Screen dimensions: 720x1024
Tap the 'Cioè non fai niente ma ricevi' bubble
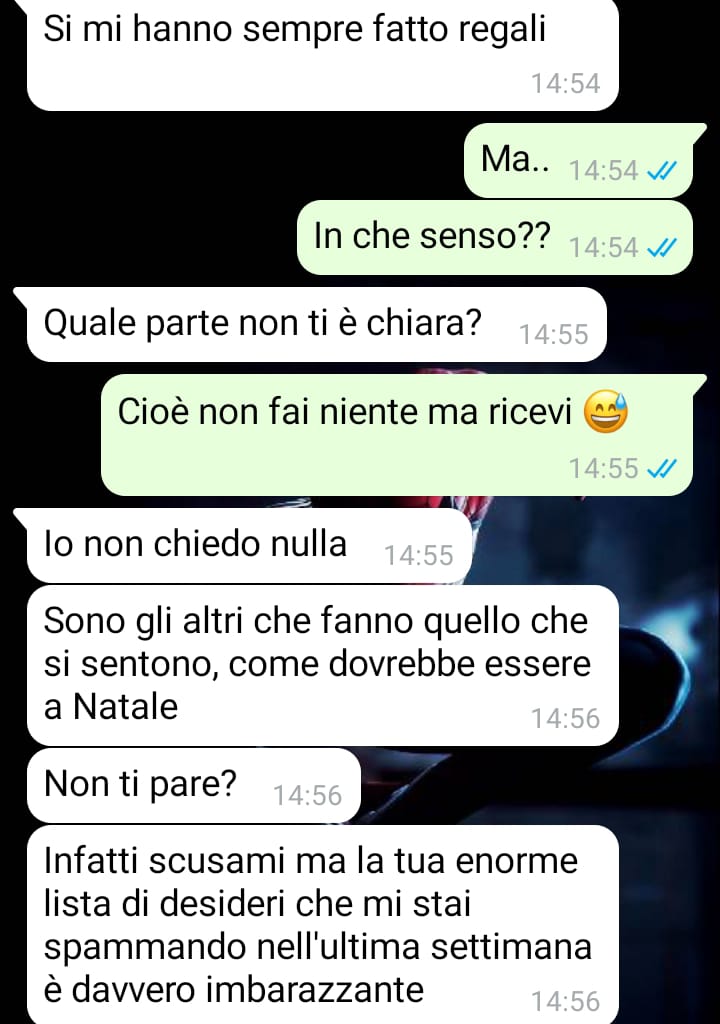pos(397,434)
